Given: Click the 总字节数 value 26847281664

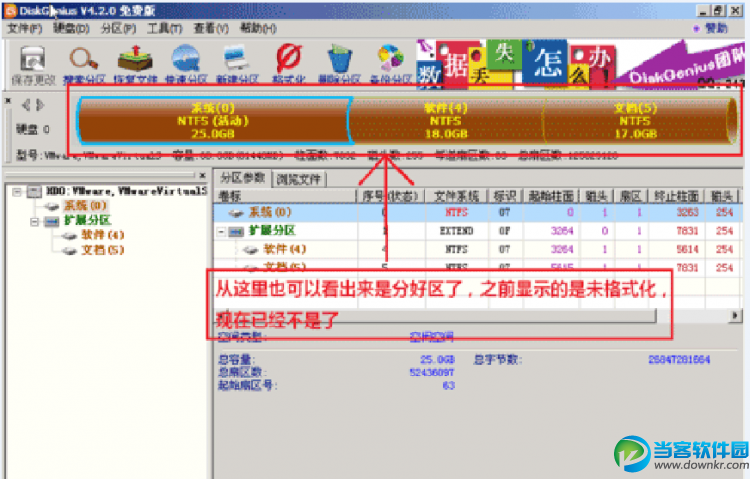Looking at the screenshot, I should [x=679, y=360].
